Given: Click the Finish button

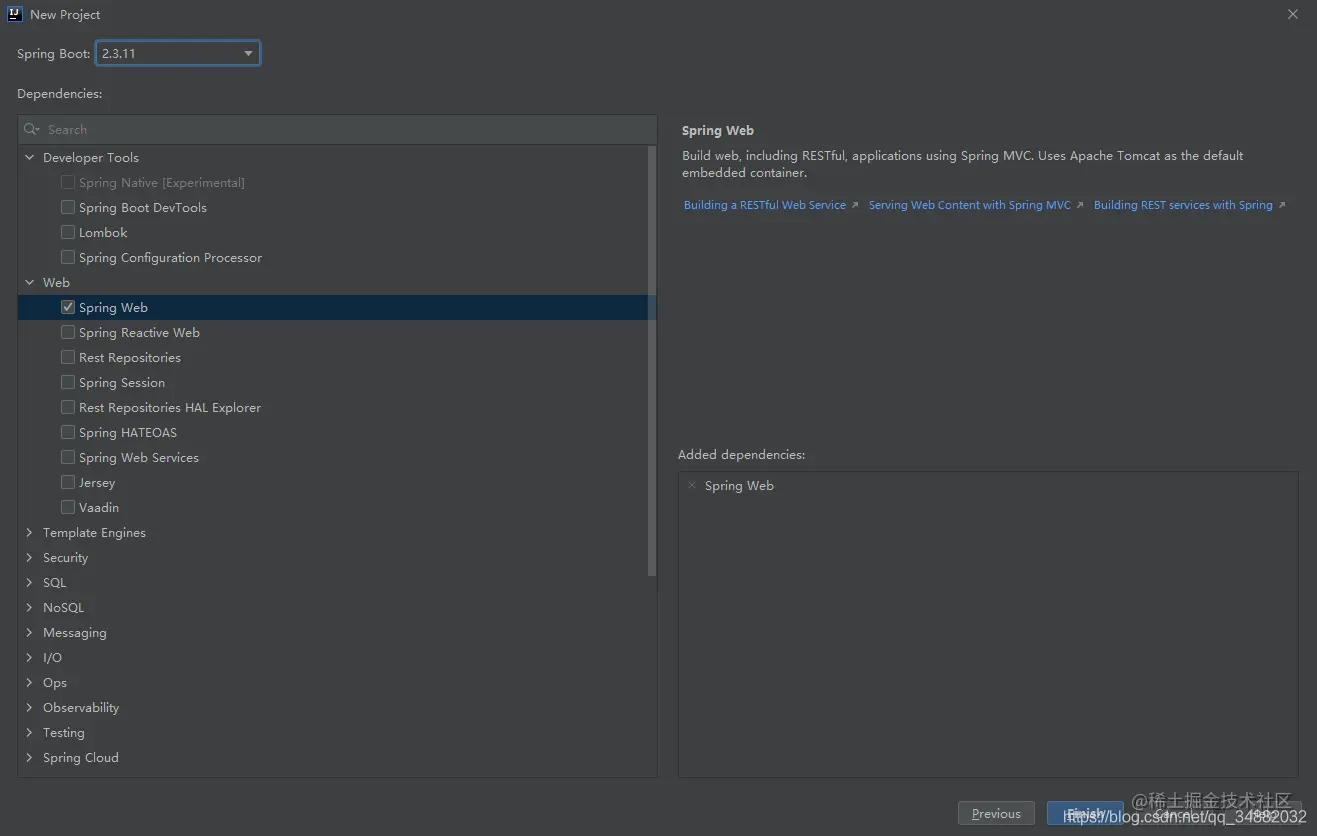Looking at the screenshot, I should tap(1085, 814).
